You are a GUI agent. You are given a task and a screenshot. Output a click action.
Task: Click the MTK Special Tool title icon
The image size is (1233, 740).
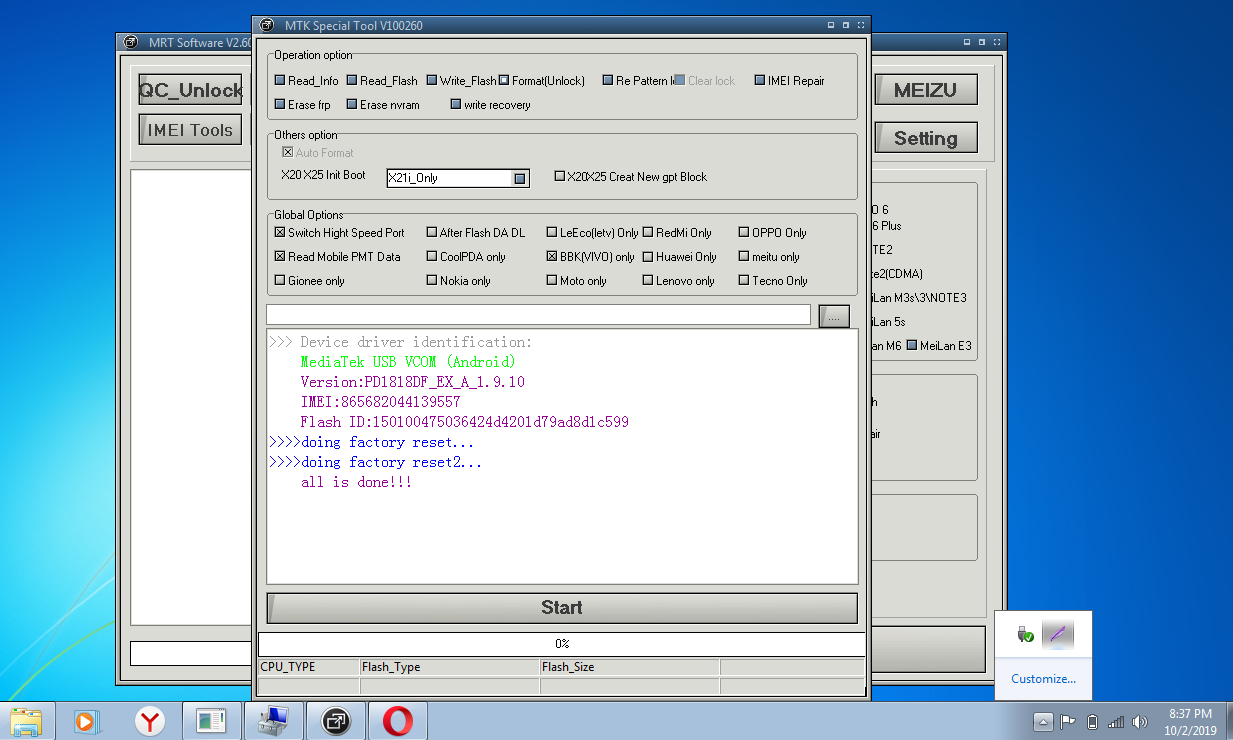266,25
